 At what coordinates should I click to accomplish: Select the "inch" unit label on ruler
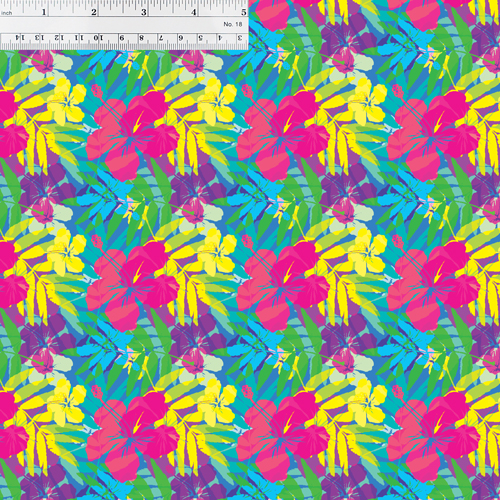[6, 13]
